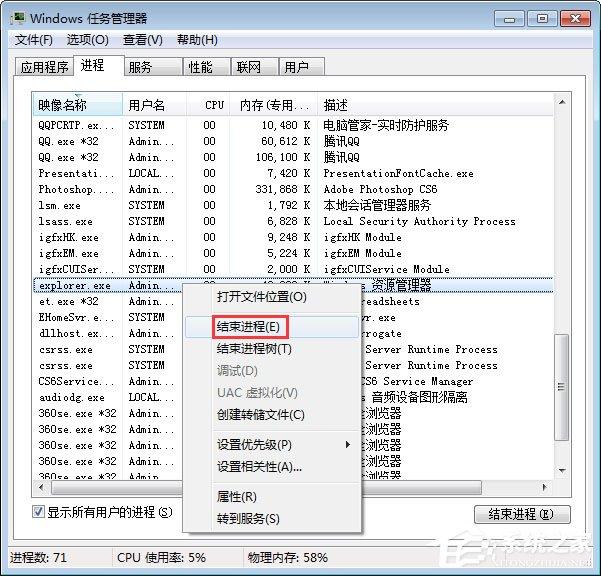
Task: Select the igfxCUISer... process row
Action: click(x=293, y=269)
